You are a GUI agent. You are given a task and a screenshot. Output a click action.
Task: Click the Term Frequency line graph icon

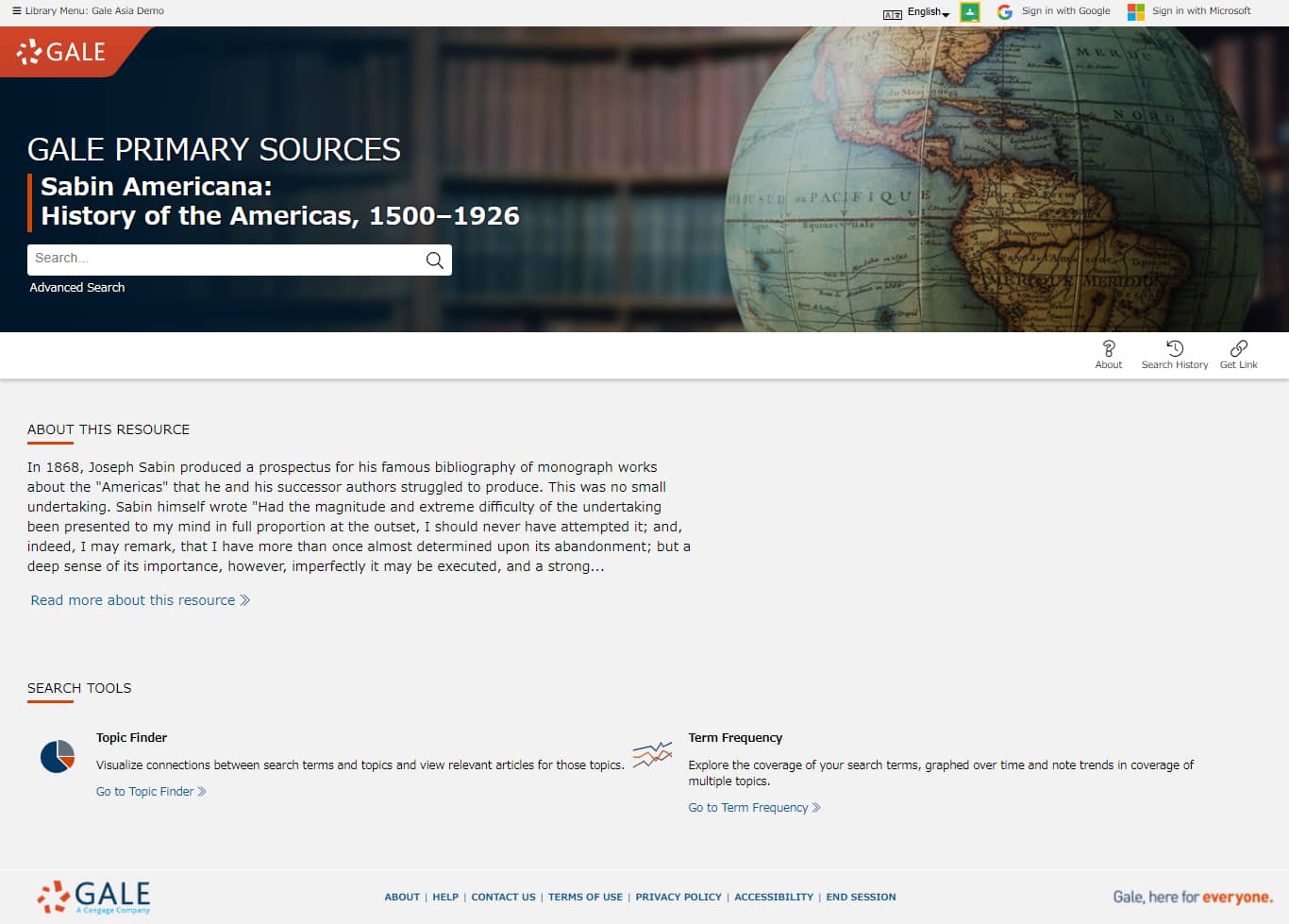tap(652, 754)
